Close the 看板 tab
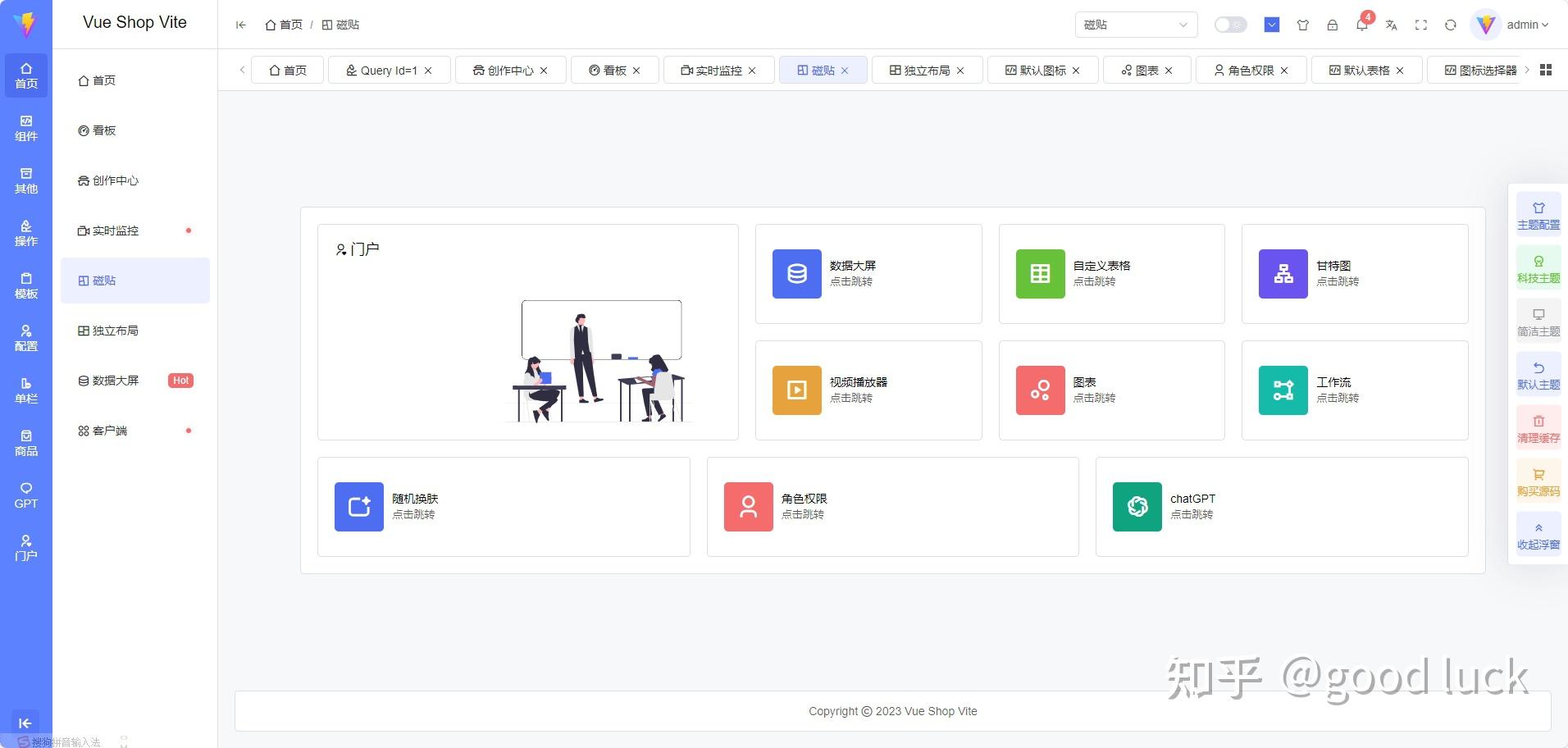Image resolution: width=1568 pixels, height=748 pixels. click(x=636, y=71)
